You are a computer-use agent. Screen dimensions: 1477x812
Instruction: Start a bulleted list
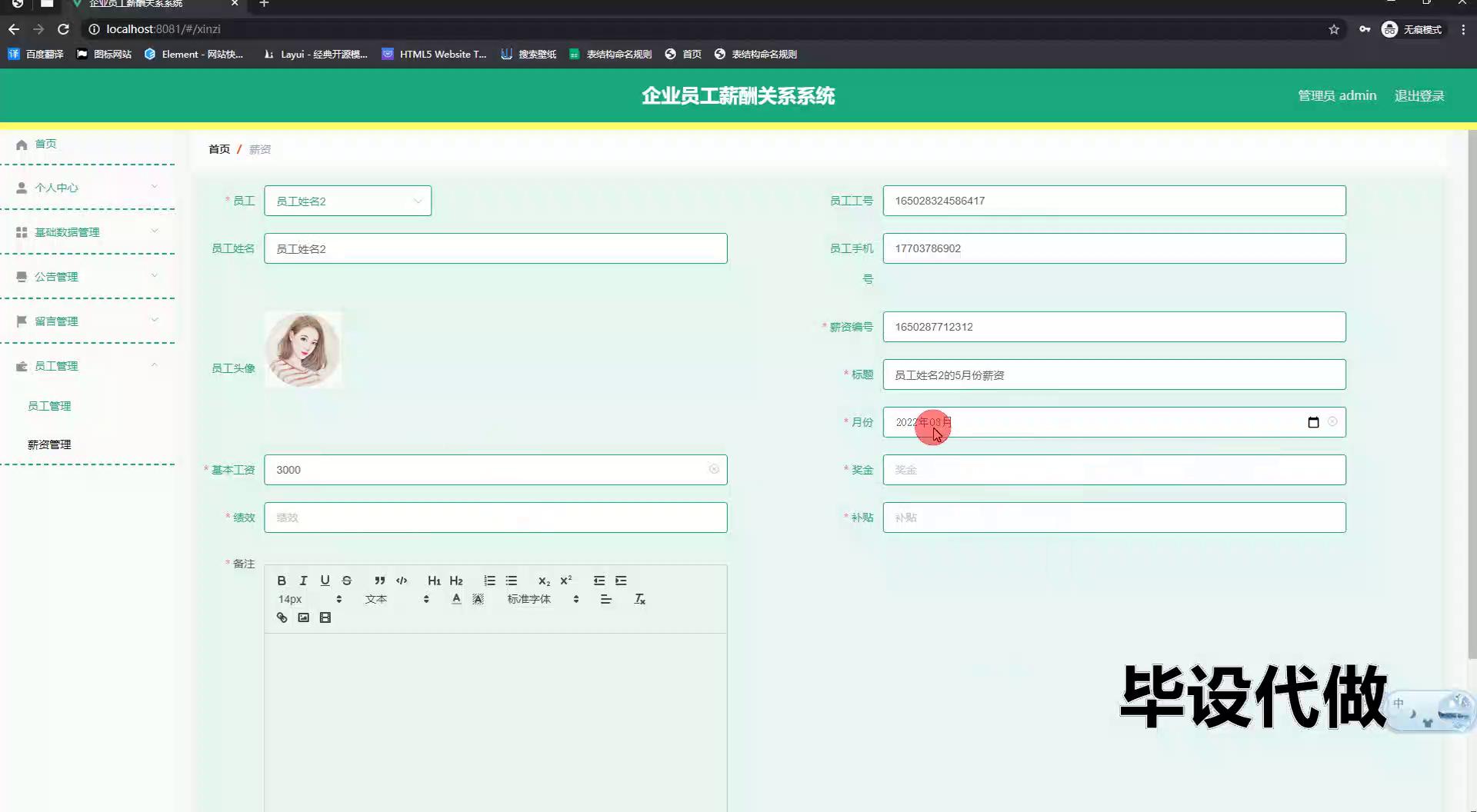(512, 581)
